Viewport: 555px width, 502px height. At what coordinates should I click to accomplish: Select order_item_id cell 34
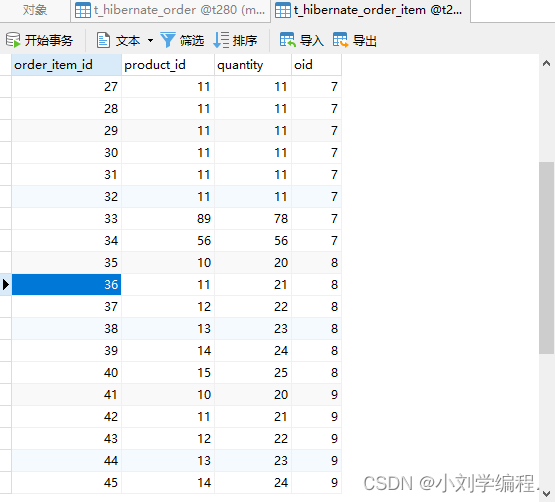point(67,241)
